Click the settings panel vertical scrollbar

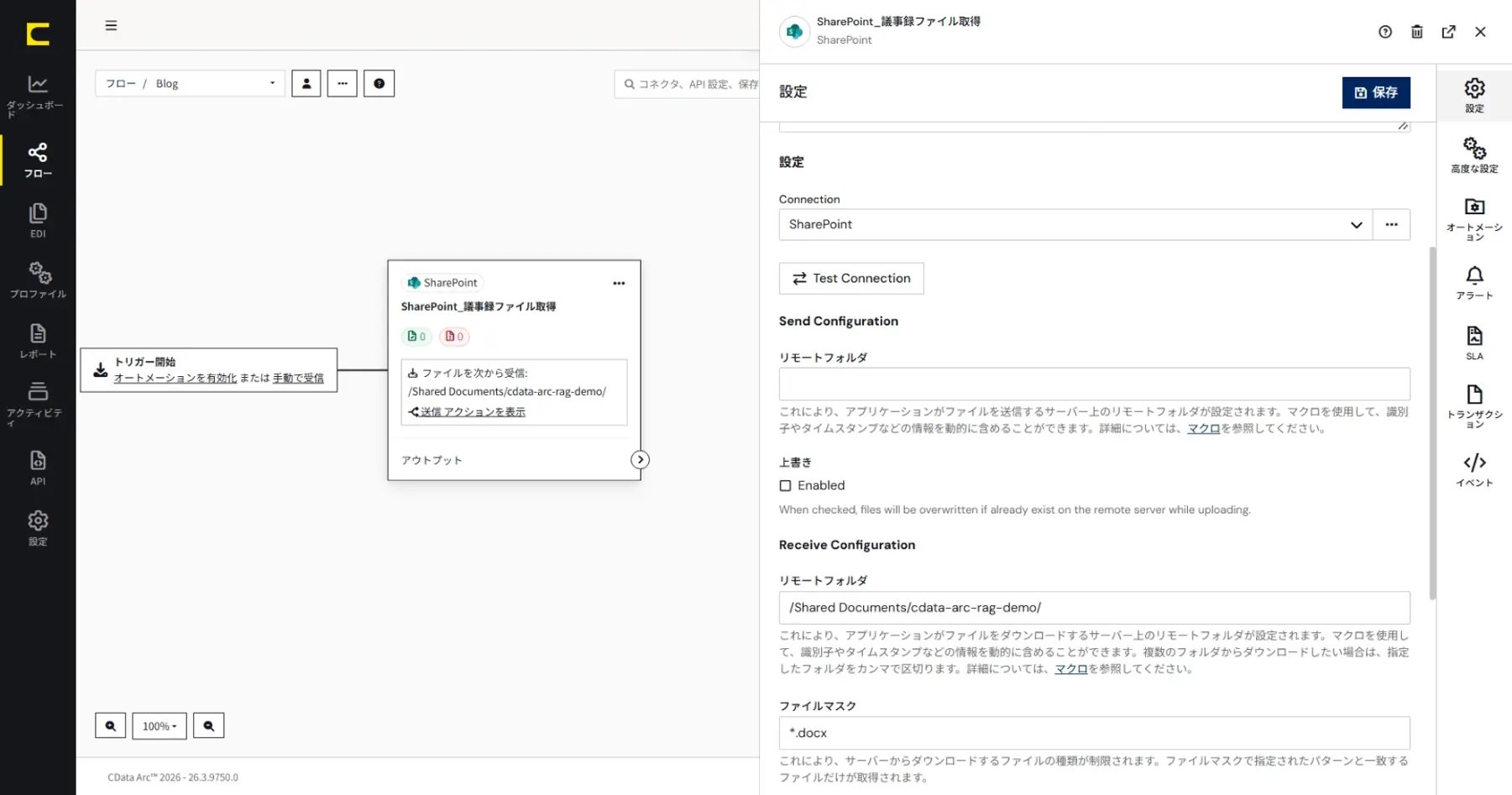[x=1432, y=423]
